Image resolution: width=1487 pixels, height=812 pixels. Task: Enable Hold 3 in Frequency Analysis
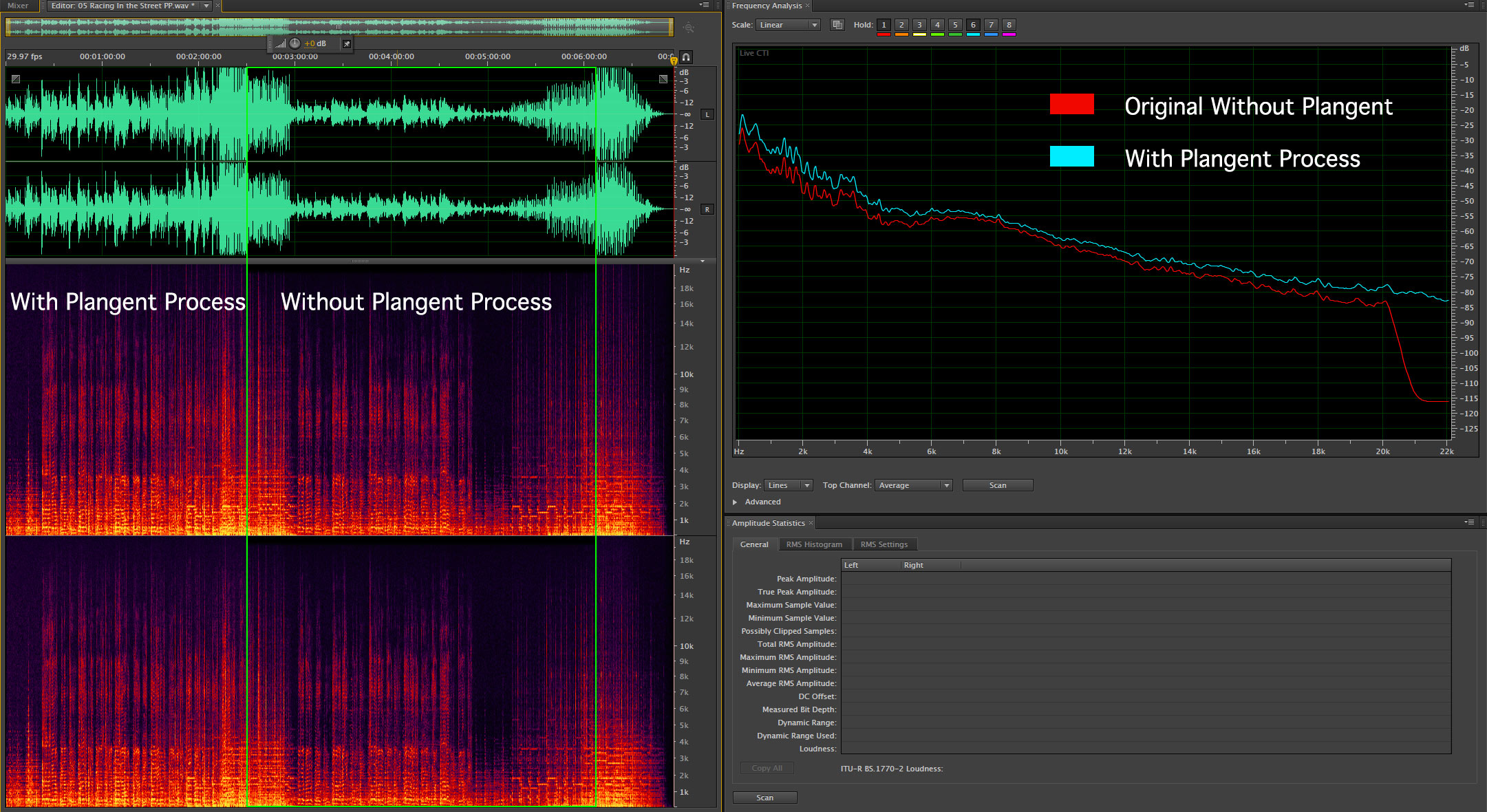[920, 25]
